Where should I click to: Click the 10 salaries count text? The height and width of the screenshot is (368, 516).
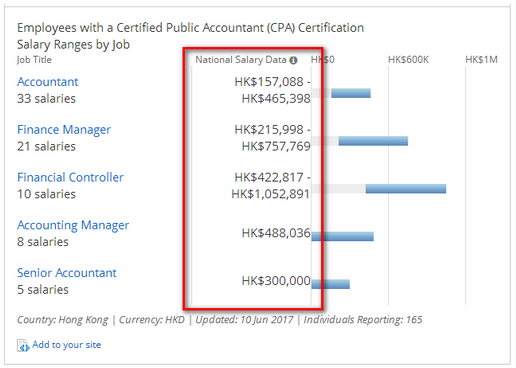(46, 194)
